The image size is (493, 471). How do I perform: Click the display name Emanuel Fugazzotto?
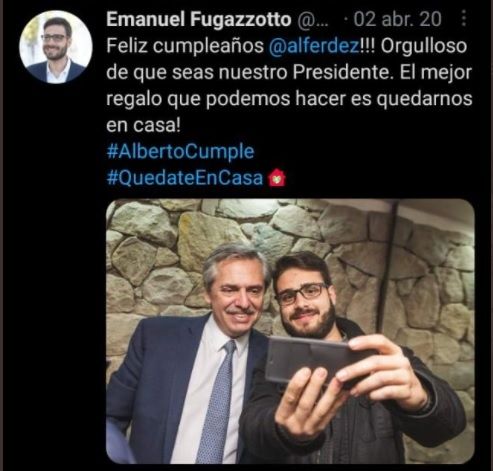(199, 19)
